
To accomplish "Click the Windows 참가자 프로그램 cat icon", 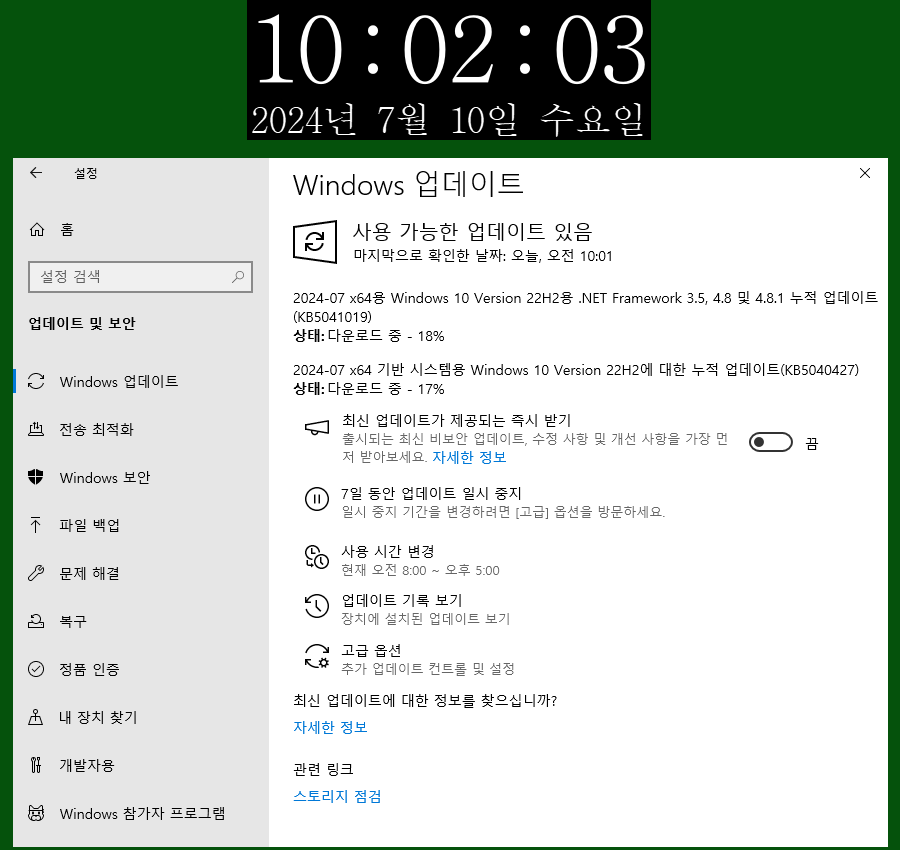I will (x=36, y=813).
